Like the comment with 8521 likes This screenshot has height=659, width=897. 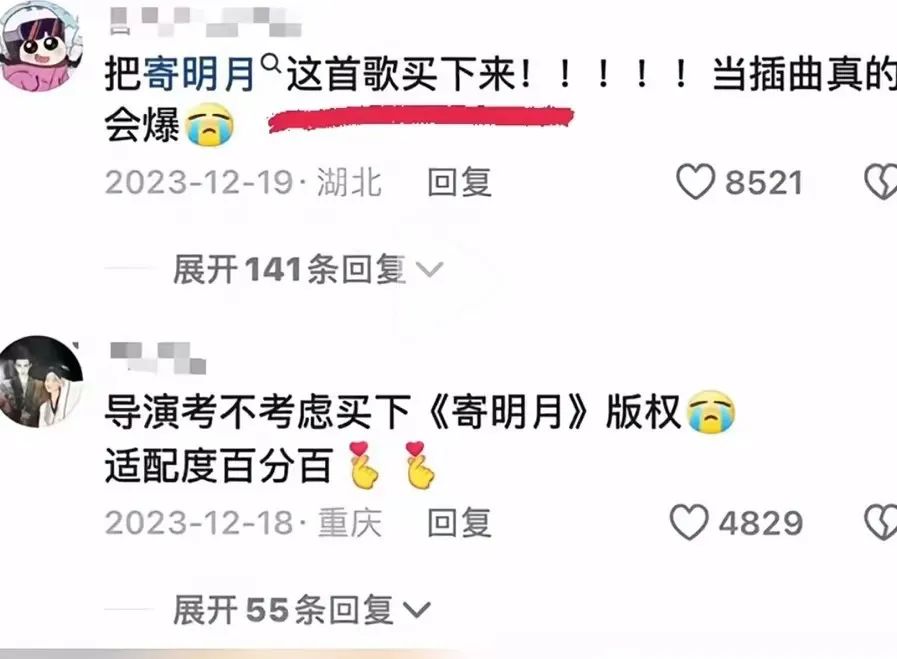pyautogui.click(x=695, y=182)
